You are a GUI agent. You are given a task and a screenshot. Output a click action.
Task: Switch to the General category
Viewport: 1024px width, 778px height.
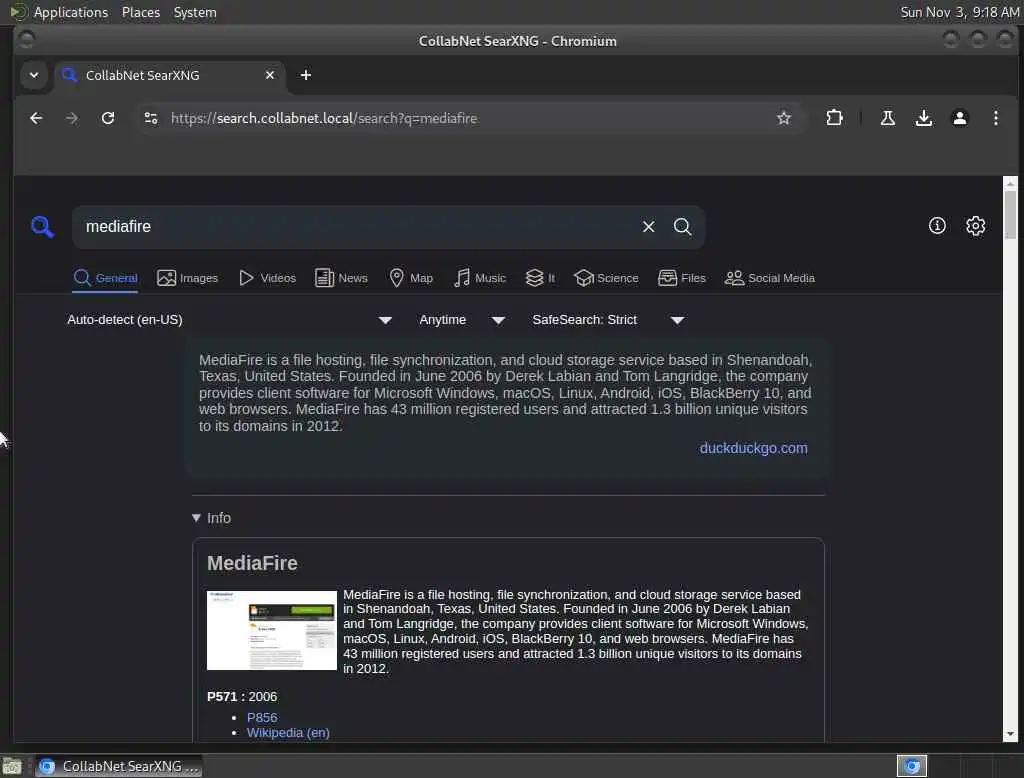click(x=105, y=278)
